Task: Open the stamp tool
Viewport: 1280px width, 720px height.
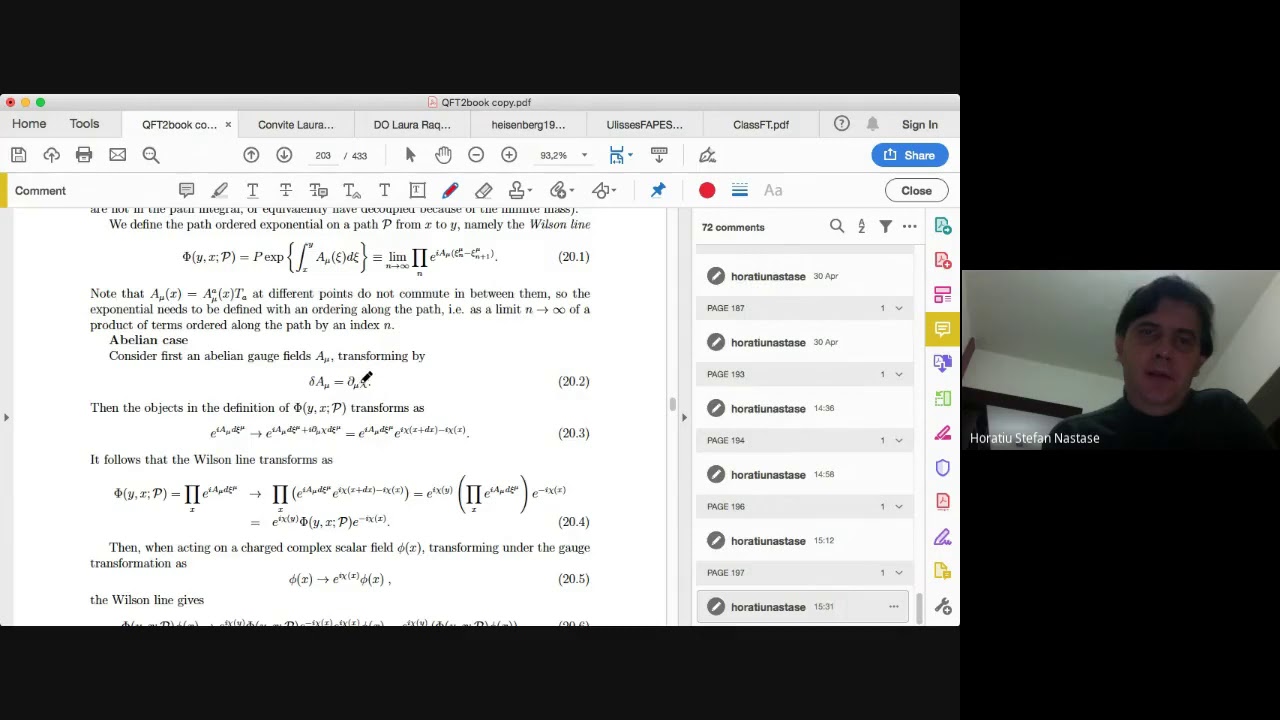Action: [x=518, y=190]
